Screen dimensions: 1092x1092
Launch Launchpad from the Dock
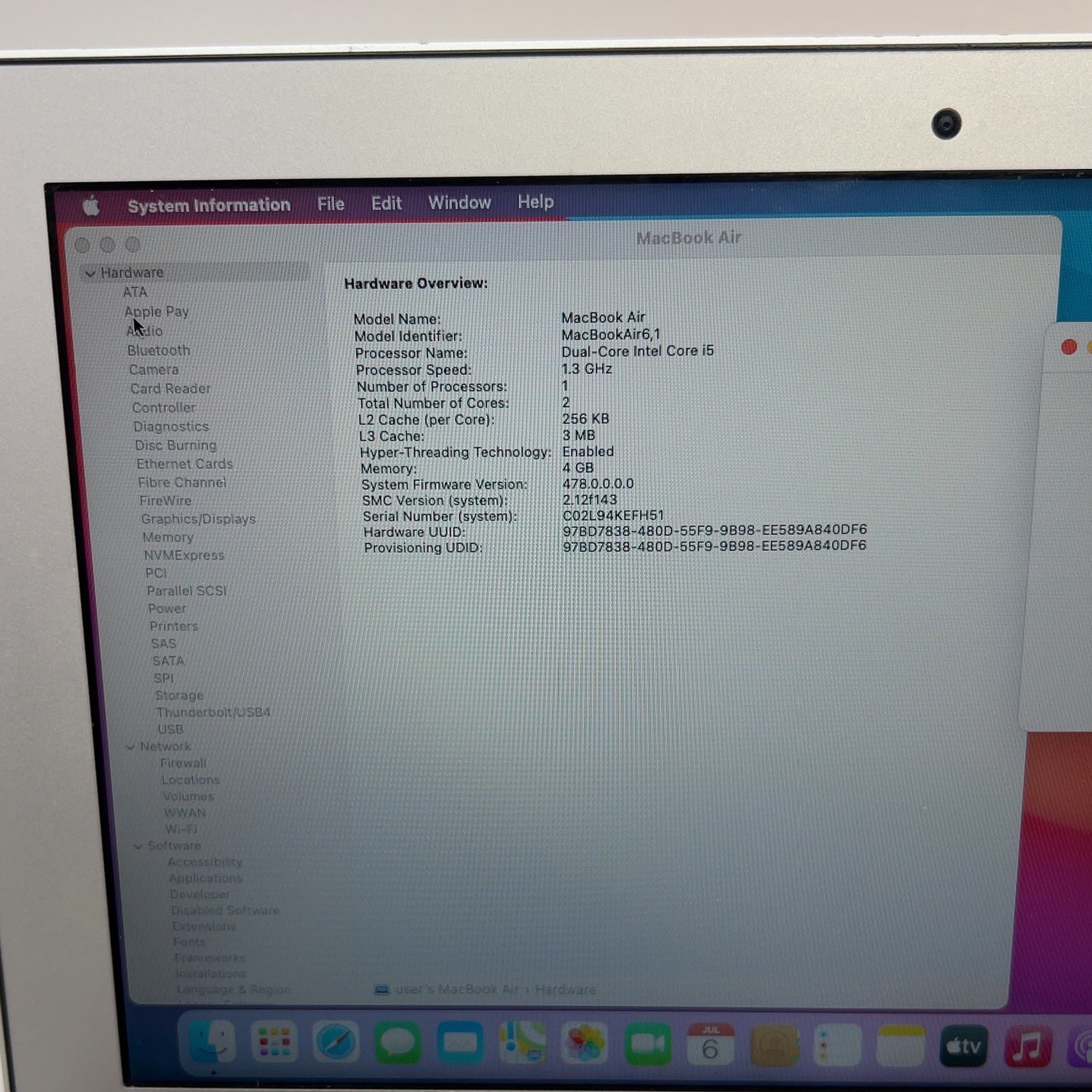pyautogui.click(x=274, y=1042)
